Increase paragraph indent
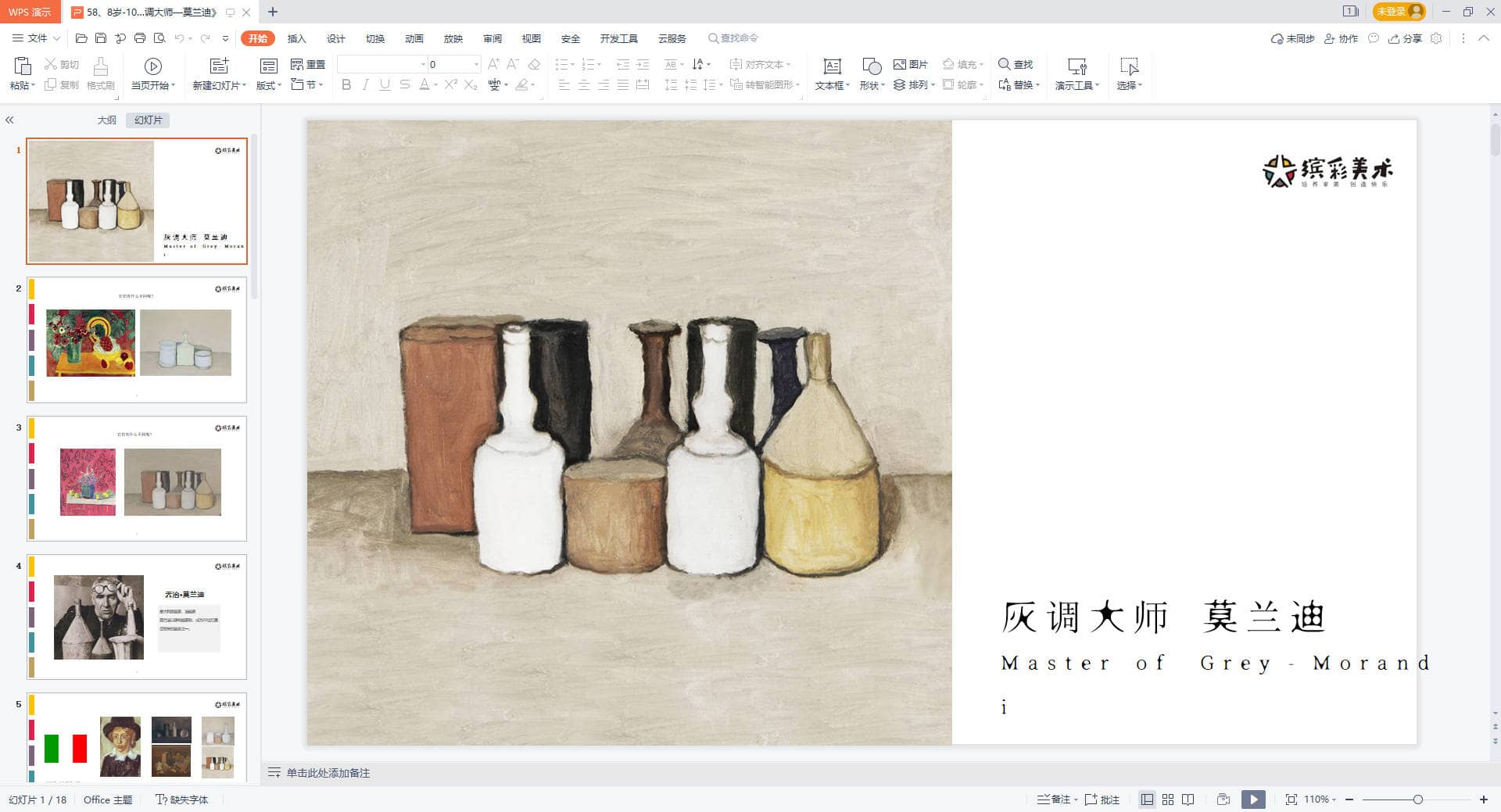The height and width of the screenshot is (812, 1501). pos(643,64)
